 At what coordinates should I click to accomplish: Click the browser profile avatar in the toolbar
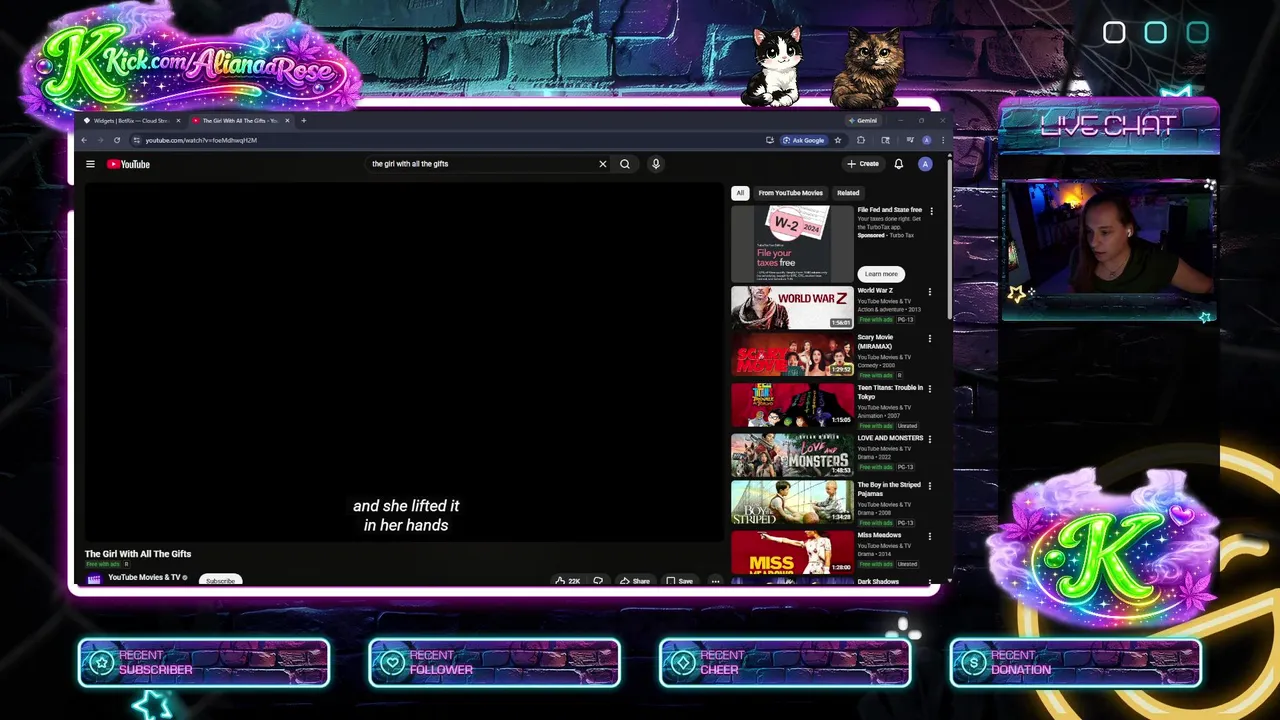pos(927,140)
